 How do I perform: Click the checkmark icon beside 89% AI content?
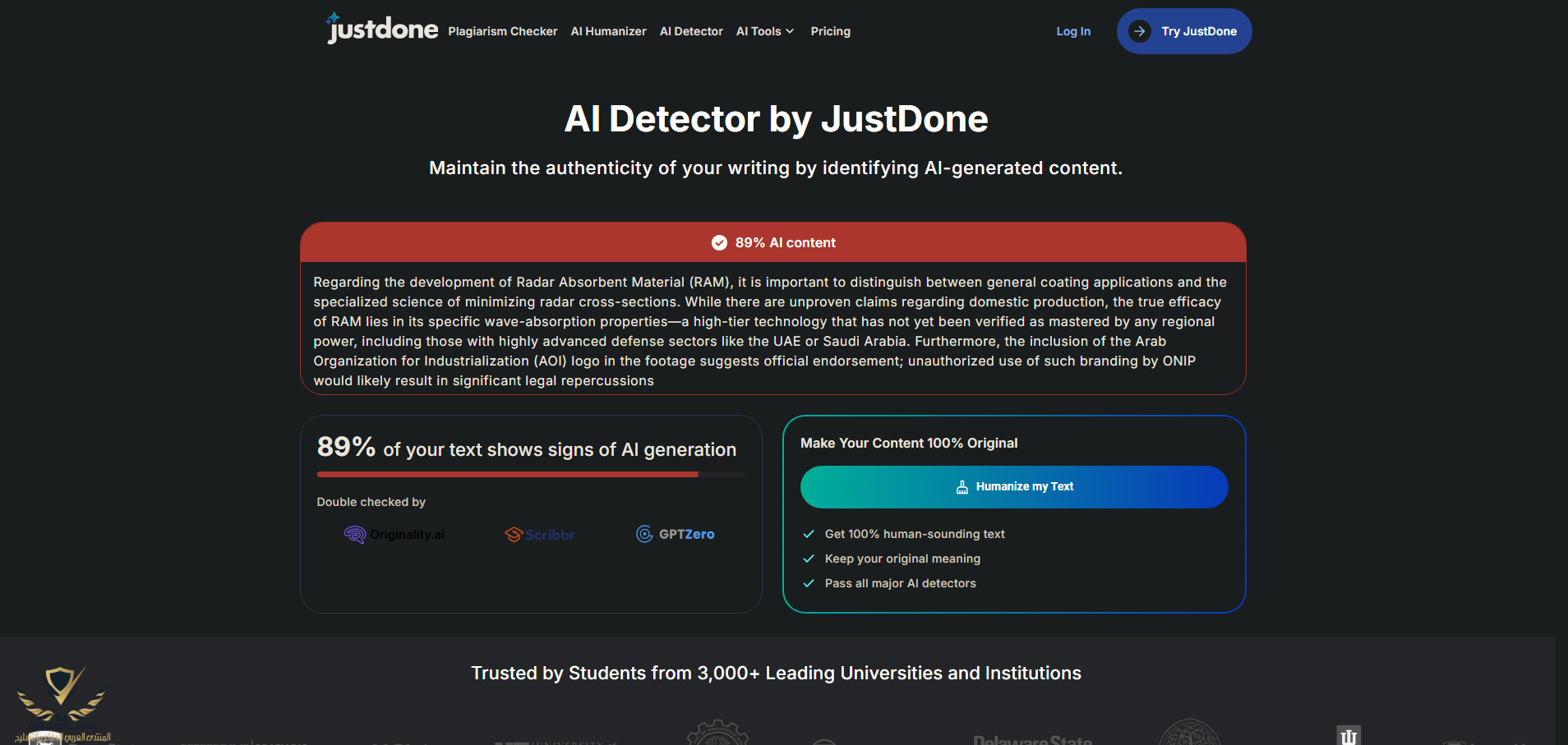tap(719, 243)
